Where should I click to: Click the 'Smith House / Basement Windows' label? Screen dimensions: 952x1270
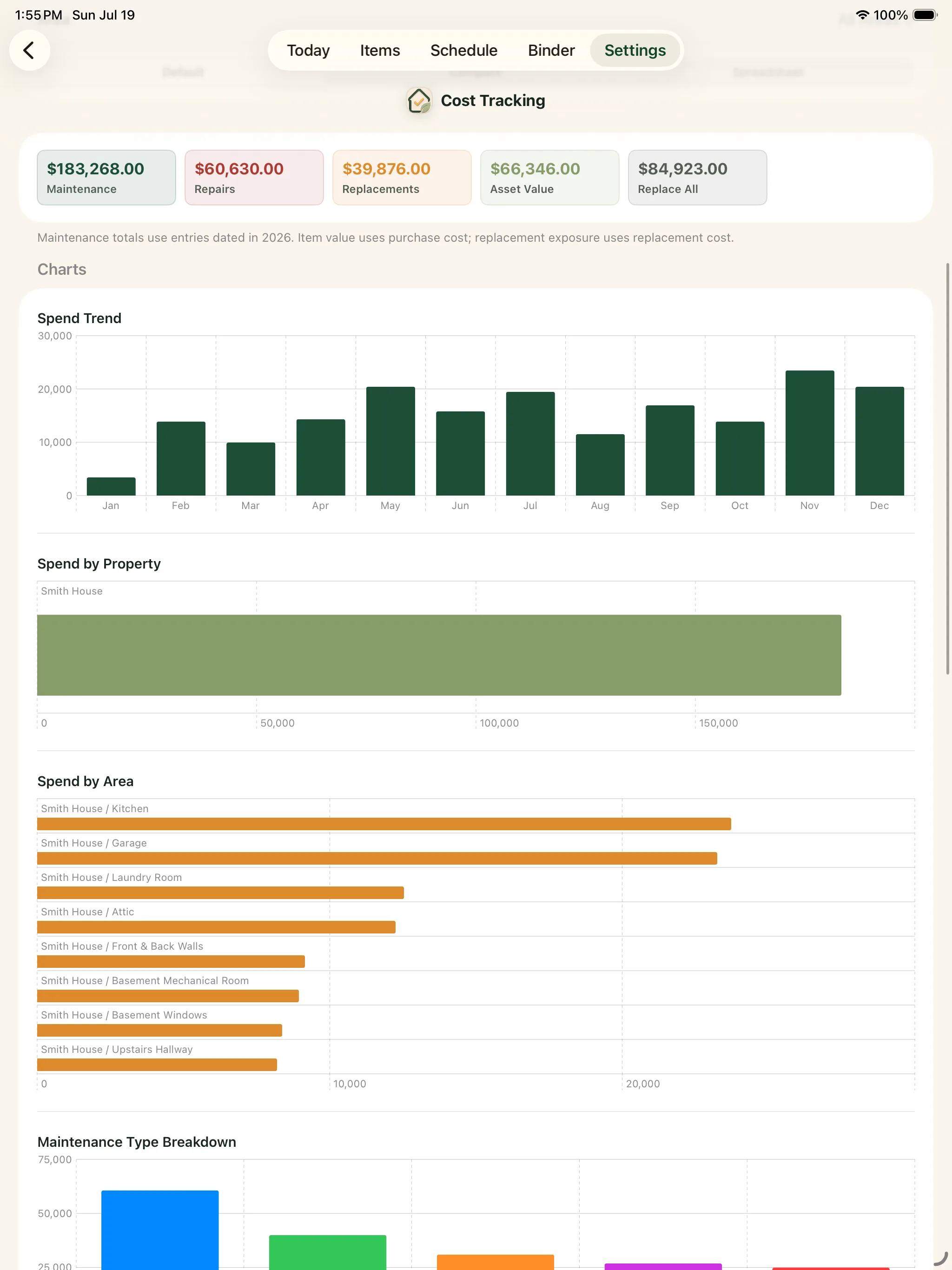124,1015
